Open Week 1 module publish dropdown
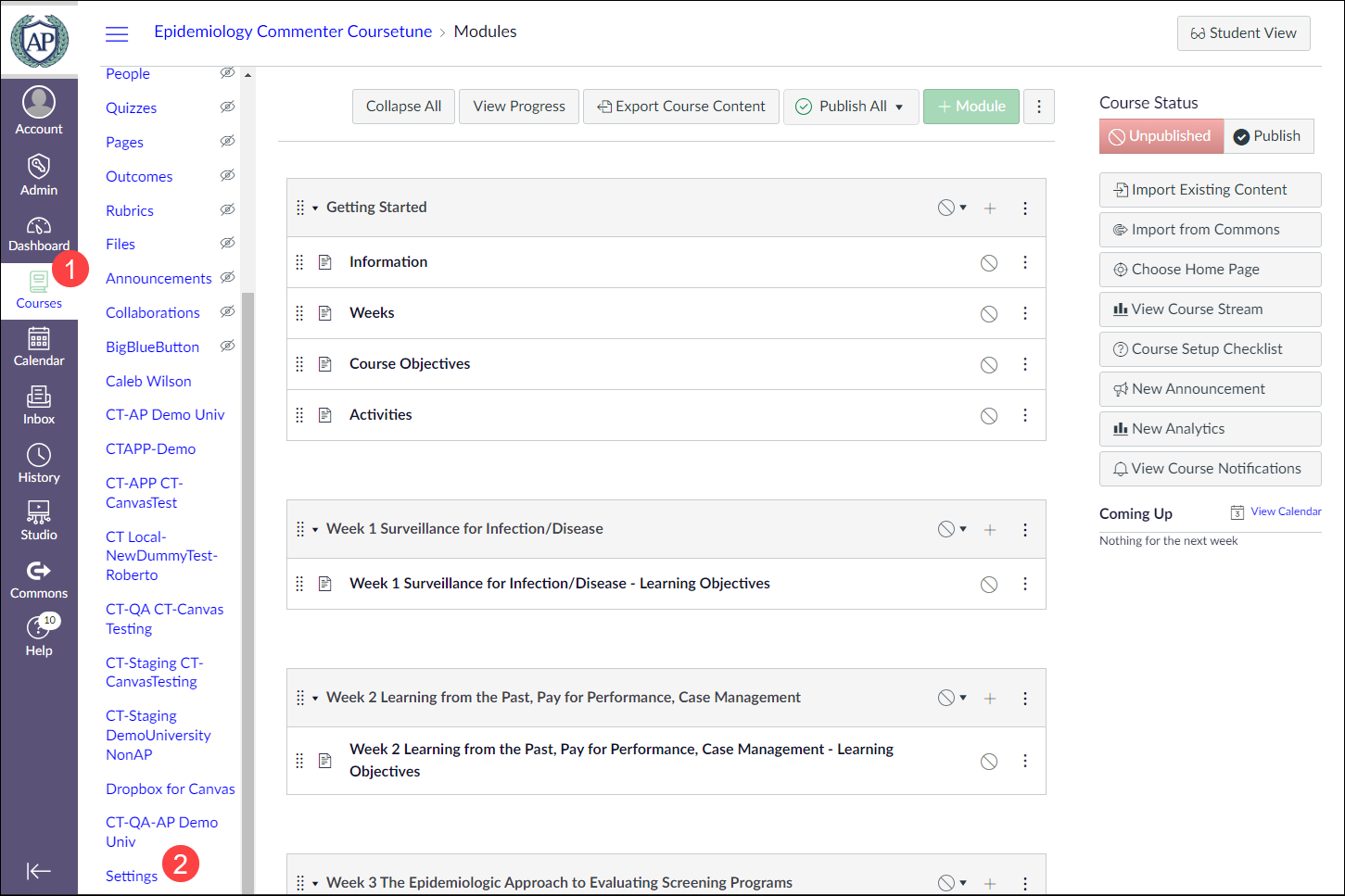The image size is (1345, 896). pyautogui.click(x=952, y=529)
